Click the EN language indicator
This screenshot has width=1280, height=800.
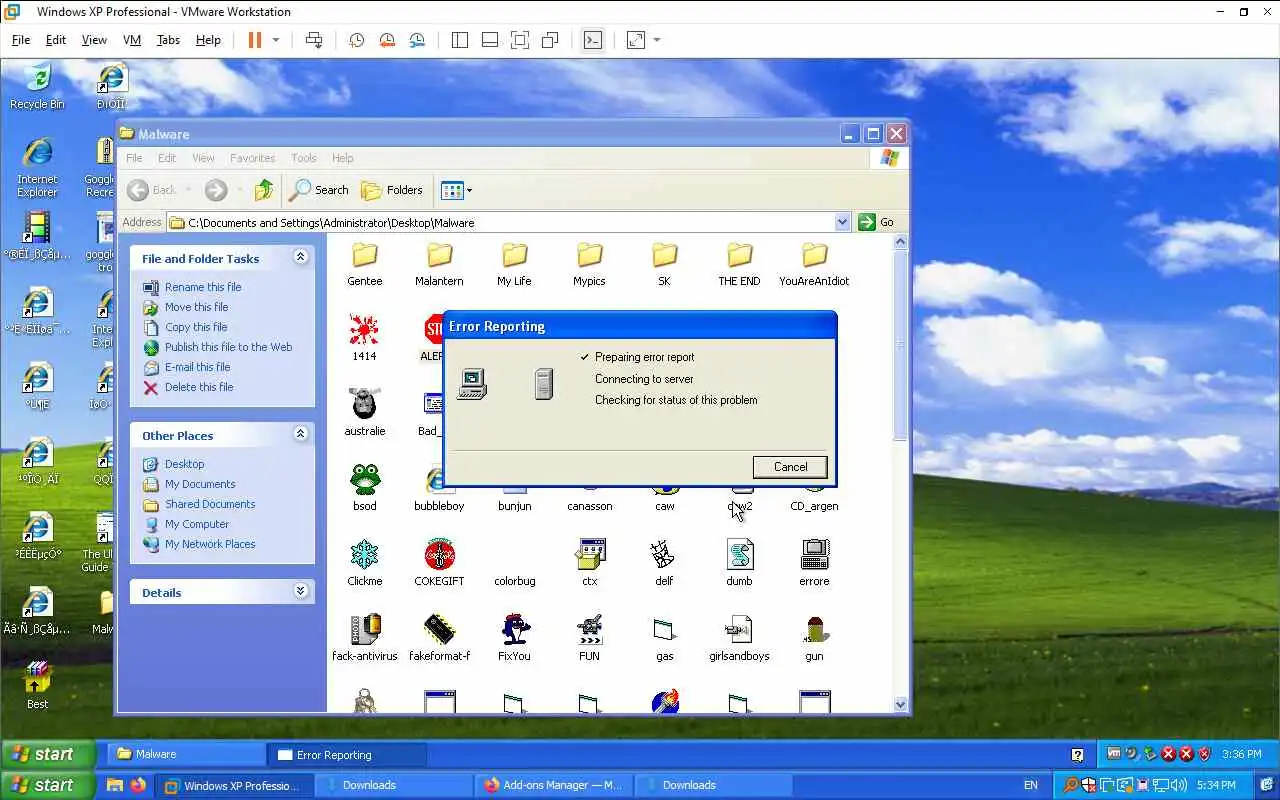[x=1031, y=785]
